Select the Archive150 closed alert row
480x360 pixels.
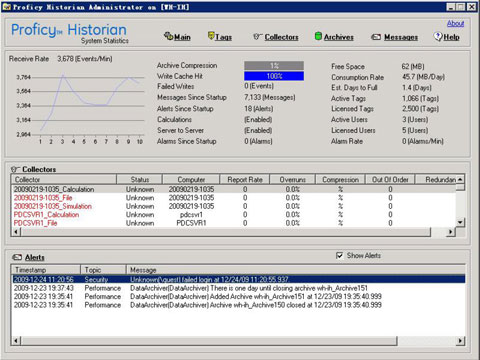pos(238,305)
